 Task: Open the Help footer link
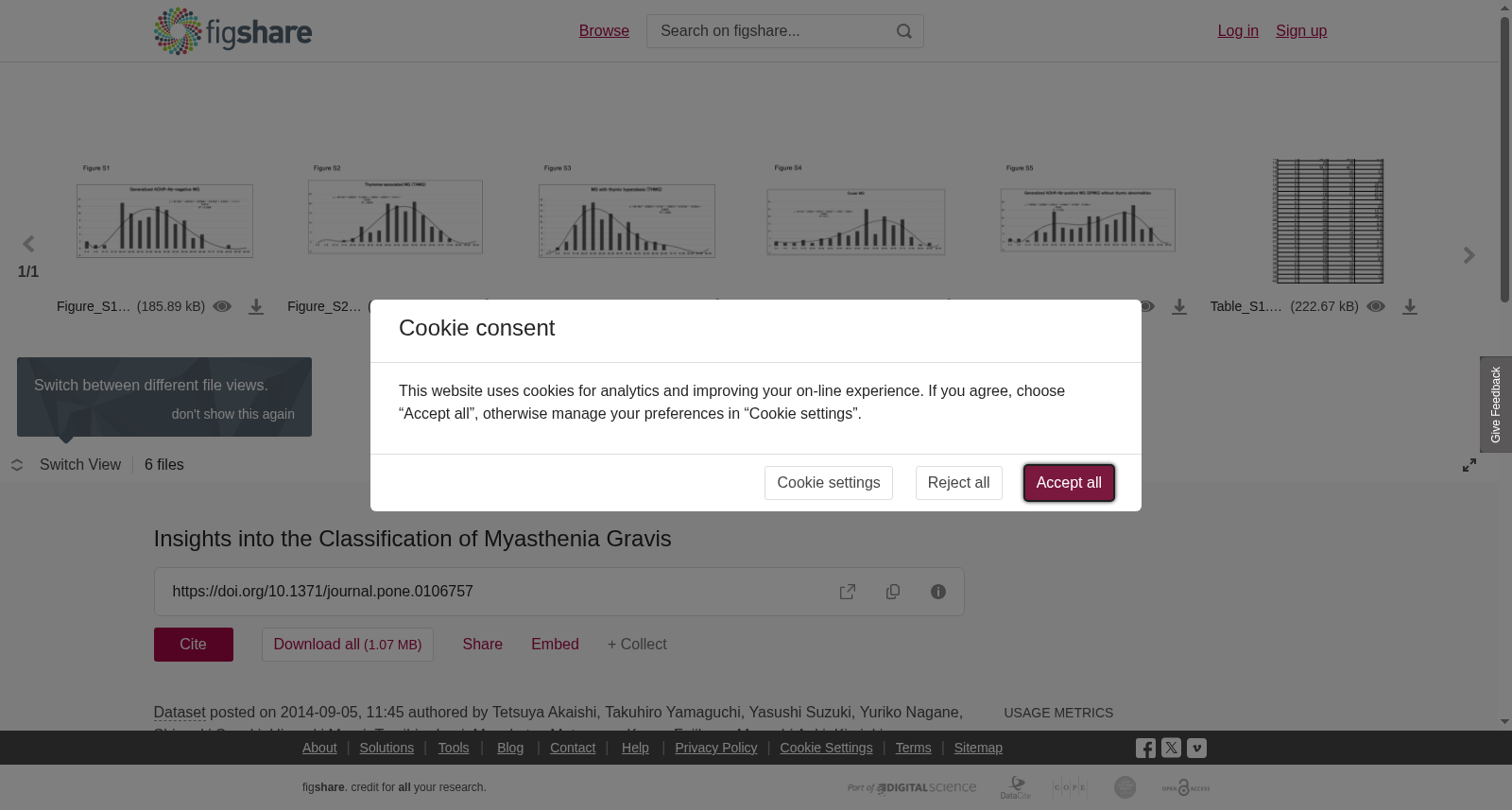click(x=635, y=748)
